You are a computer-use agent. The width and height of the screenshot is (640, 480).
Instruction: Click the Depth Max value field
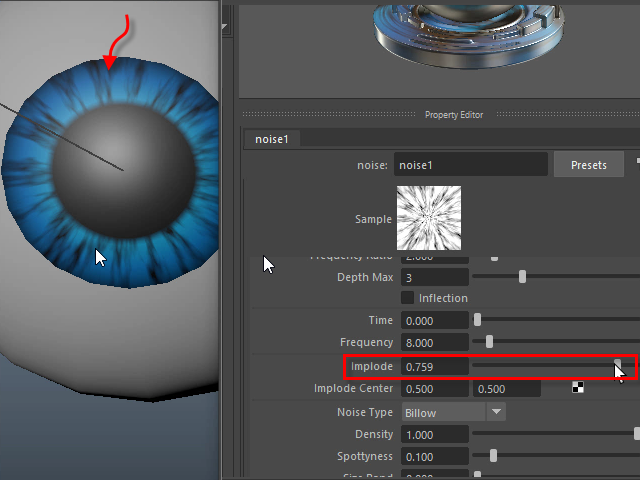[x=434, y=277]
